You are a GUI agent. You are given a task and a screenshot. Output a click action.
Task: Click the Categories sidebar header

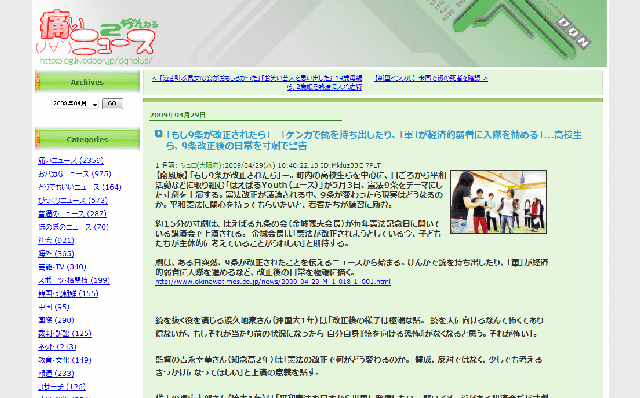87,139
